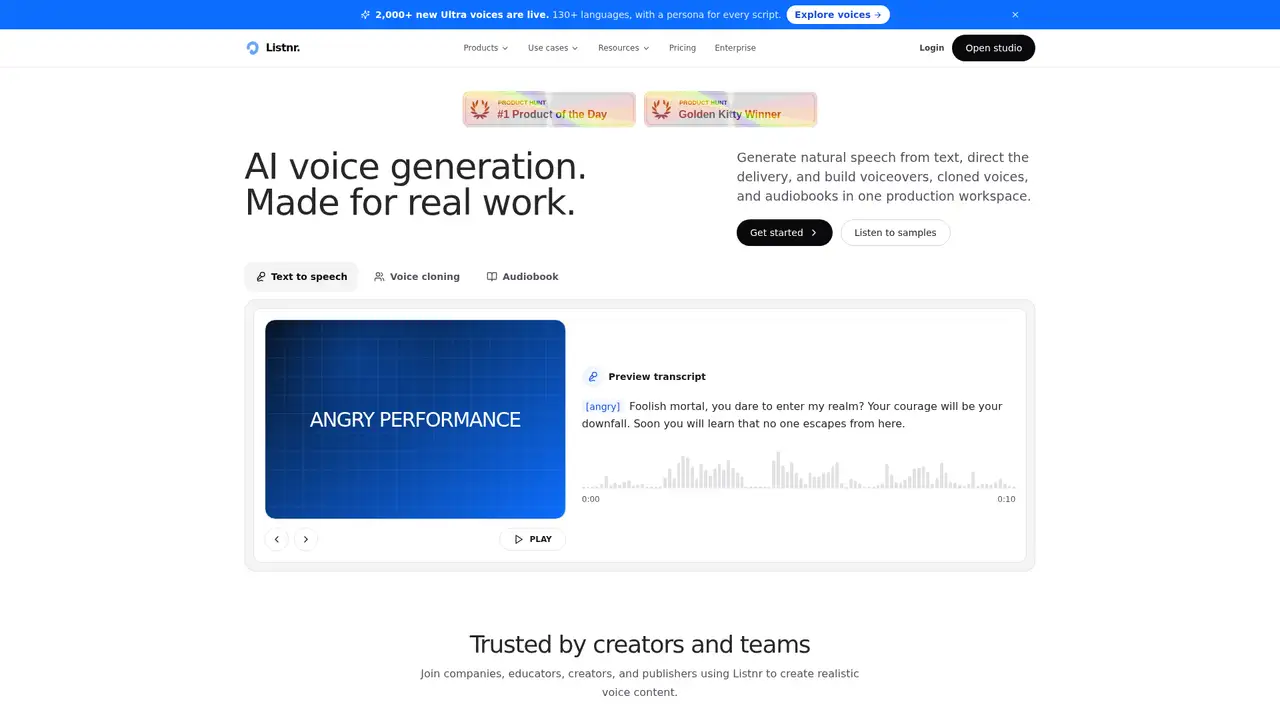Switch to the Audiobook tab
This screenshot has width=1280, height=720.
[522, 277]
